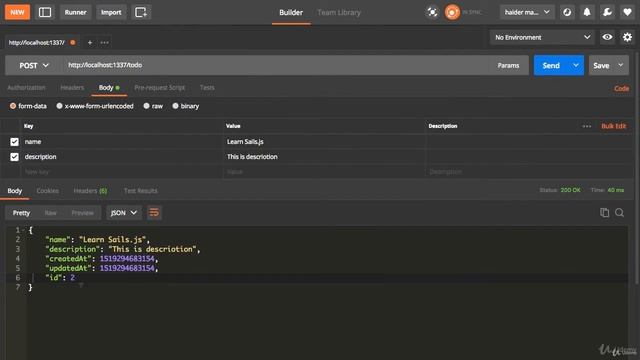Open the No Environment dropdown
640x360 pixels.
(x=542, y=37)
